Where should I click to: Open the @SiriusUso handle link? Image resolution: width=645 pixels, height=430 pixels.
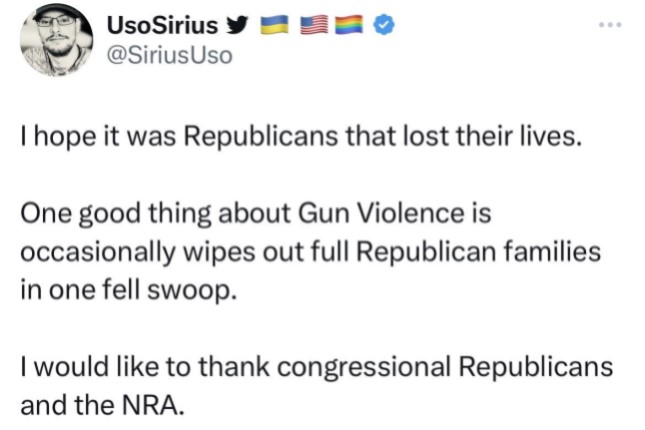coord(169,56)
